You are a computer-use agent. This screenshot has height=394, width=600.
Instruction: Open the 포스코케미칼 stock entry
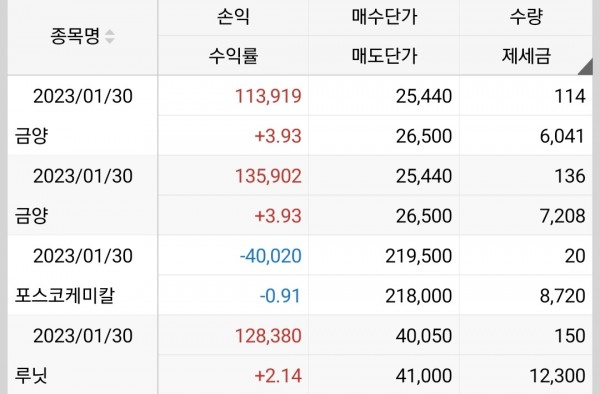64,295
